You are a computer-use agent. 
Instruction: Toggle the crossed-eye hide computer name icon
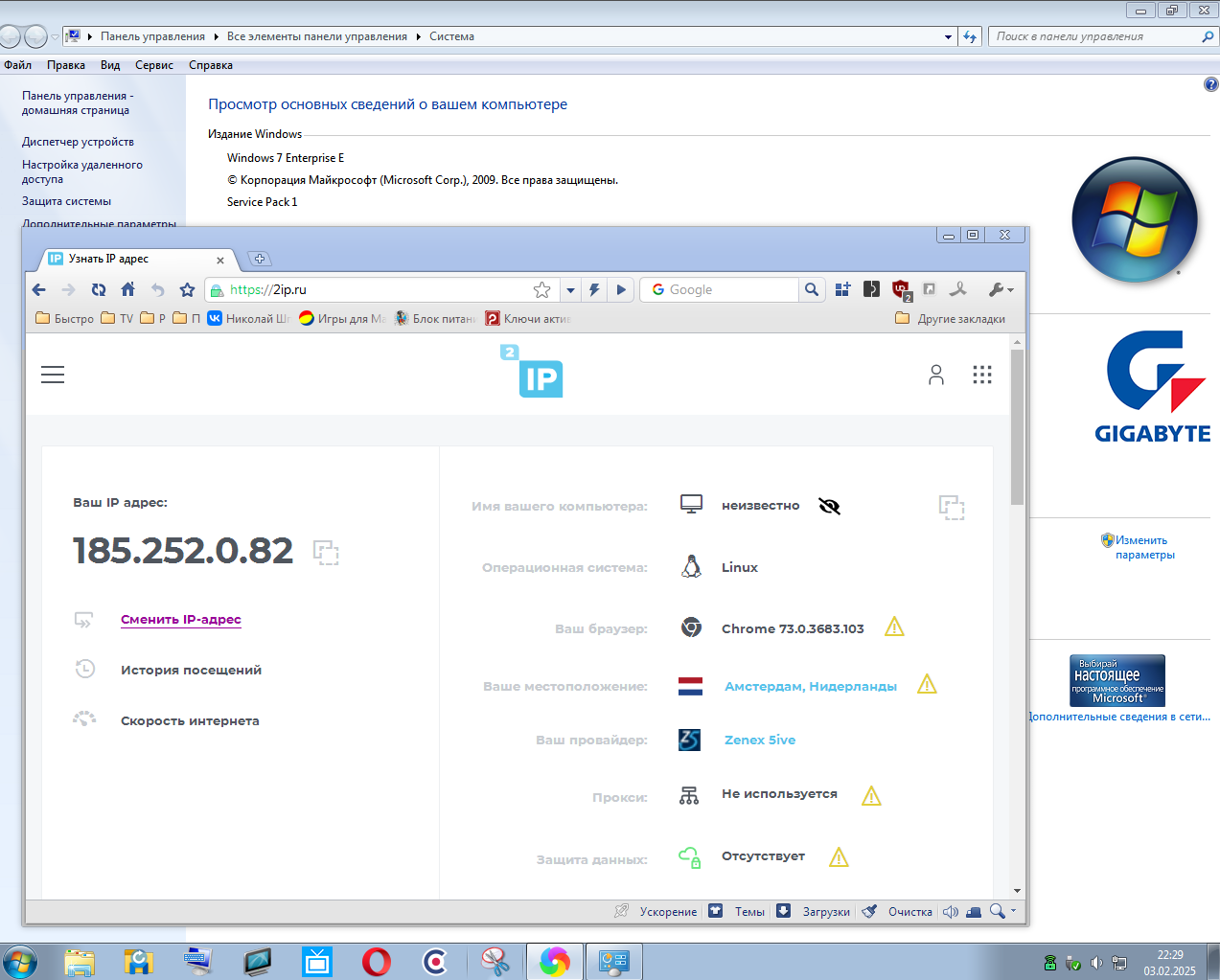[830, 506]
